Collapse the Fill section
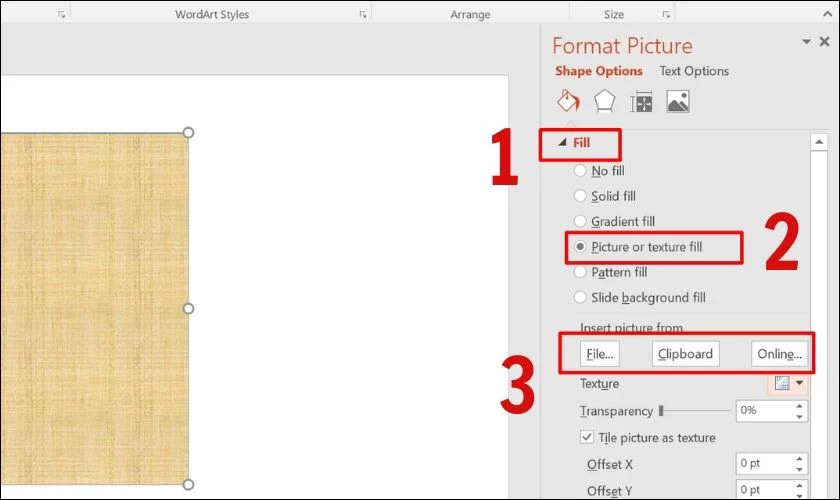The height and width of the screenshot is (500, 840). [x=562, y=143]
